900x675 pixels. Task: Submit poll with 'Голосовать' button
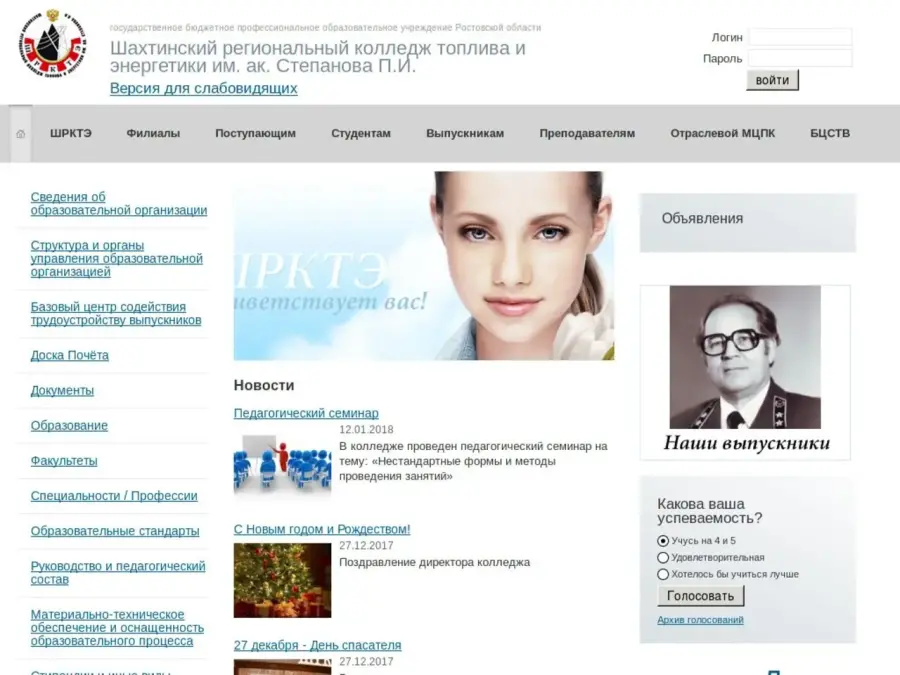pyautogui.click(x=701, y=596)
